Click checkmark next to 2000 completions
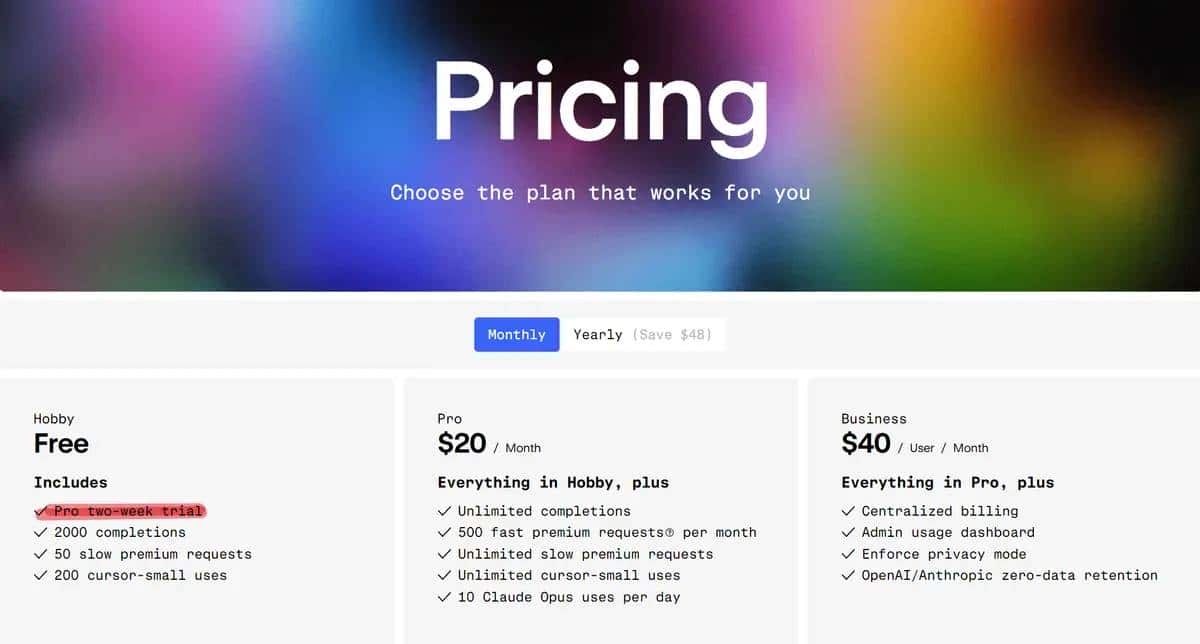Image resolution: width=1200 pixels, height=644 pixels. tap(40, 533)
